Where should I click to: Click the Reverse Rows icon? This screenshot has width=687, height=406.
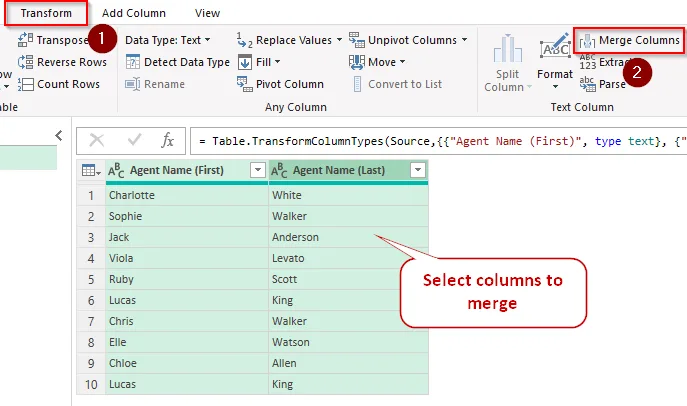pyautogui.click(x=25, y=62)
